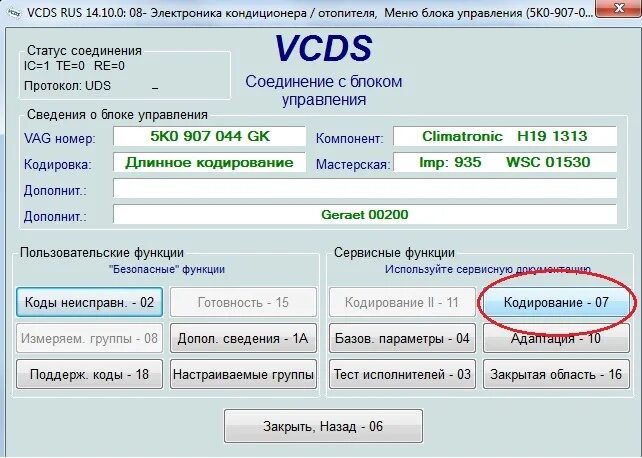Open 'Допол. сведения - 1A' advanced info
Image resolution: width=642 pixels, height=458 pixels.
pos(243,338)
